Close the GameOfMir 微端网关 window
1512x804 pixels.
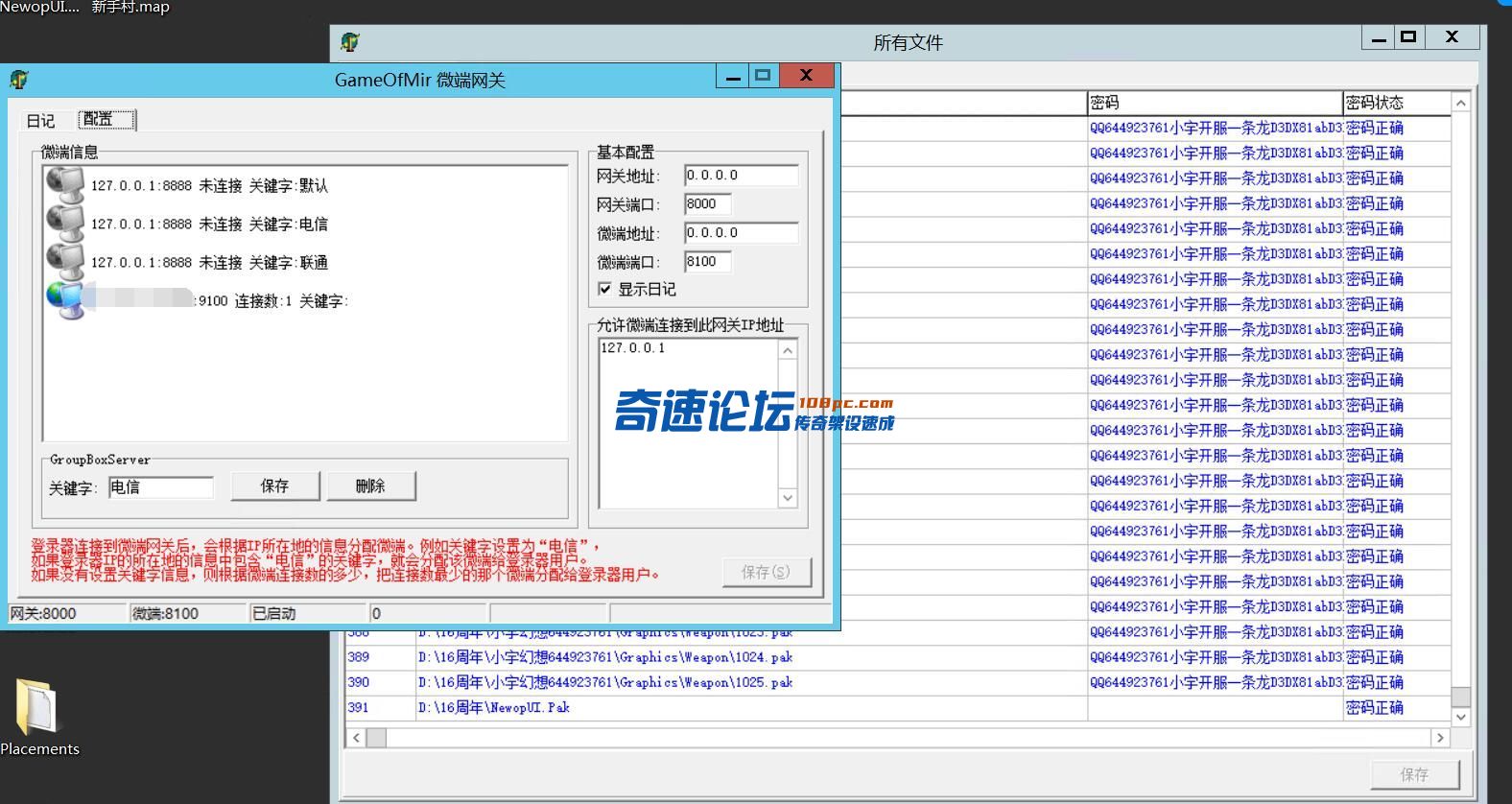tap(807, 76)
